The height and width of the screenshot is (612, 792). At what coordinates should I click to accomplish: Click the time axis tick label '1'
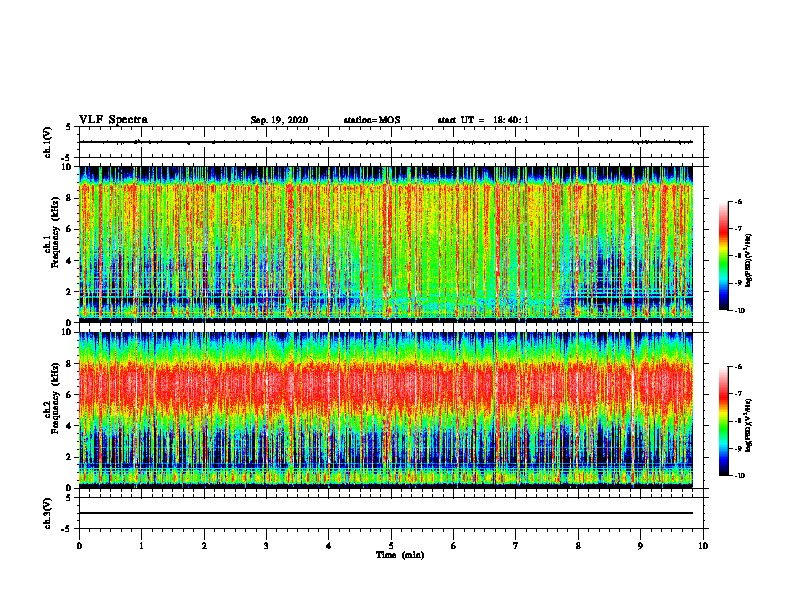click(x=142, y=546)
